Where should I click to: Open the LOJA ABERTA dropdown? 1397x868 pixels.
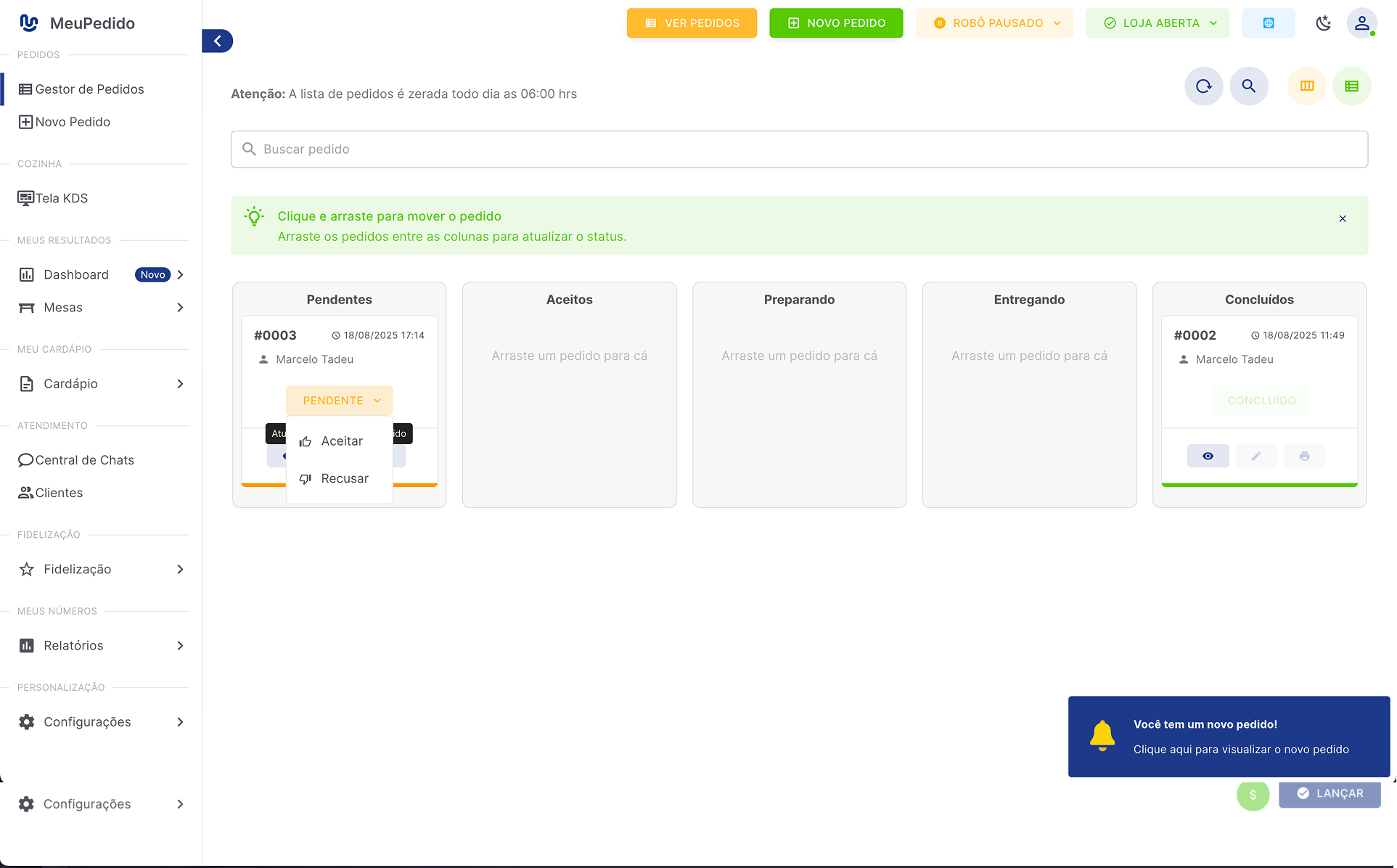point(1157,22)
